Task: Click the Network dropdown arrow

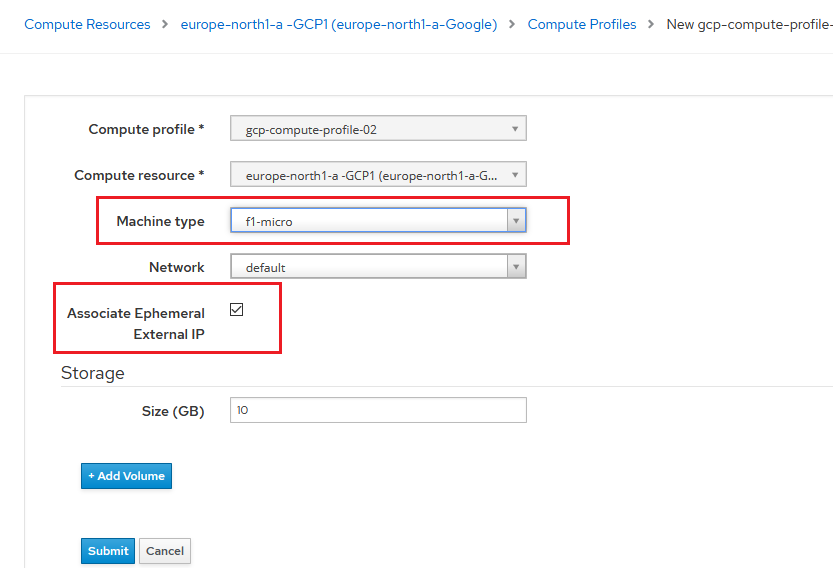Action: [516, 267]
